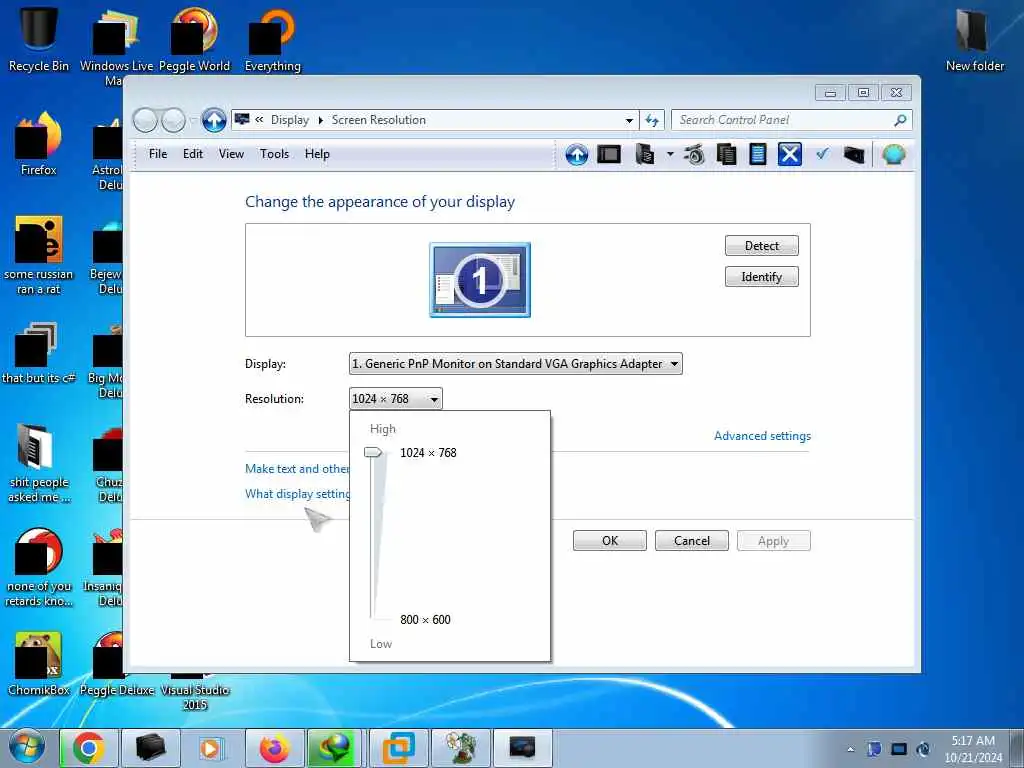Click the blue list sheet toolbar icon

pos(758,155)
